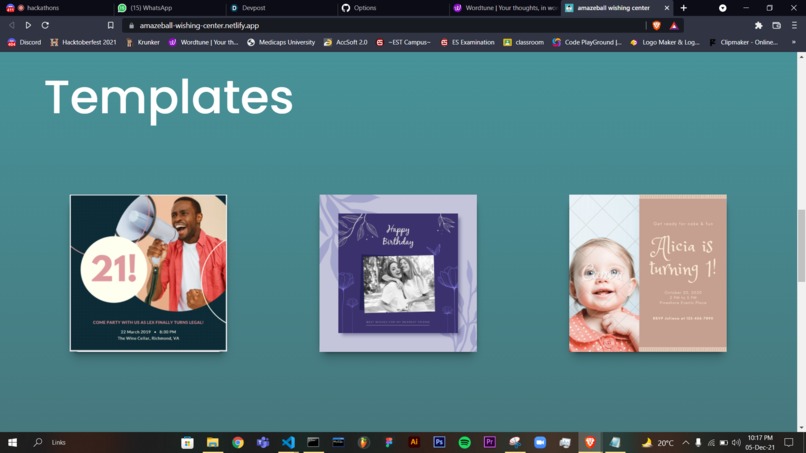Open the 21! megaphone birthday template
This screenshot has height=453, width=806.
coord(148,273)
